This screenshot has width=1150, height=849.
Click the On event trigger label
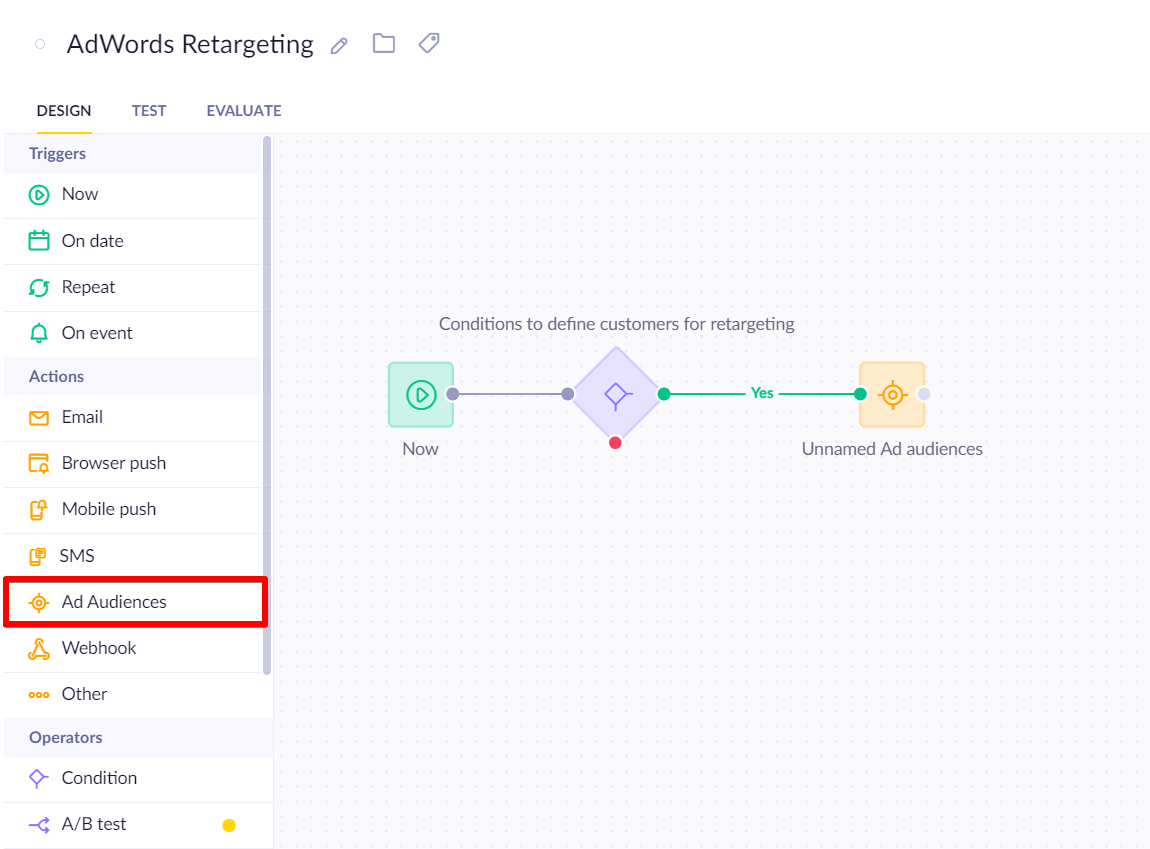pos(97,334)
